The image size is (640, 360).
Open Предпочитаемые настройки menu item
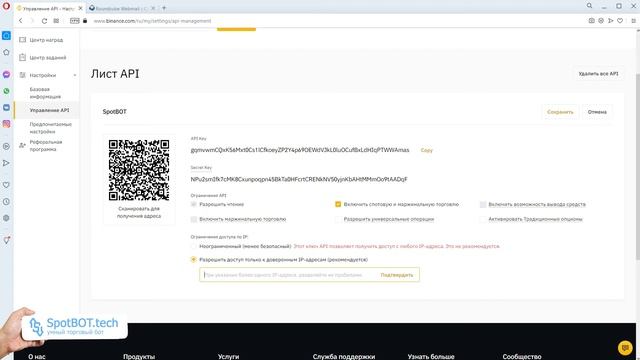tap(50, 128)
